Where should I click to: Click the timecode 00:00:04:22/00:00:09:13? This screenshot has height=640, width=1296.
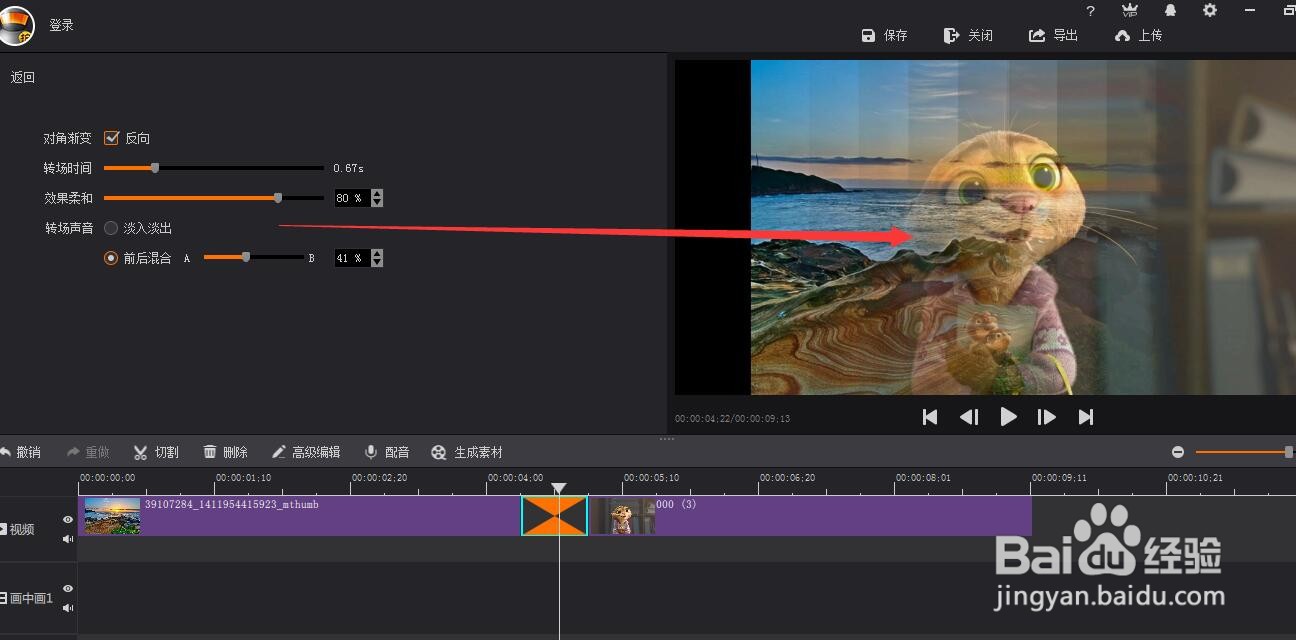732,419
